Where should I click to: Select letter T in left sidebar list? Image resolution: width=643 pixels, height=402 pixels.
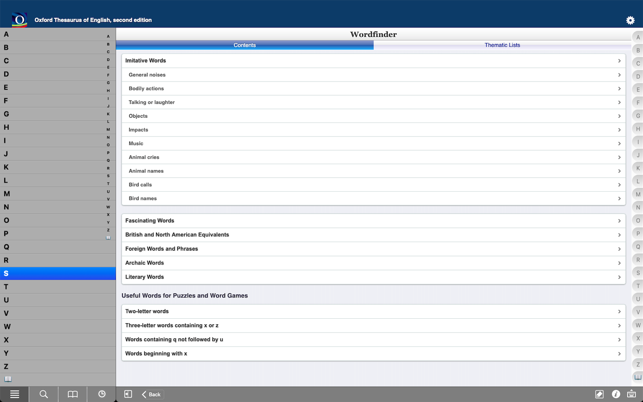coord(58,287)
